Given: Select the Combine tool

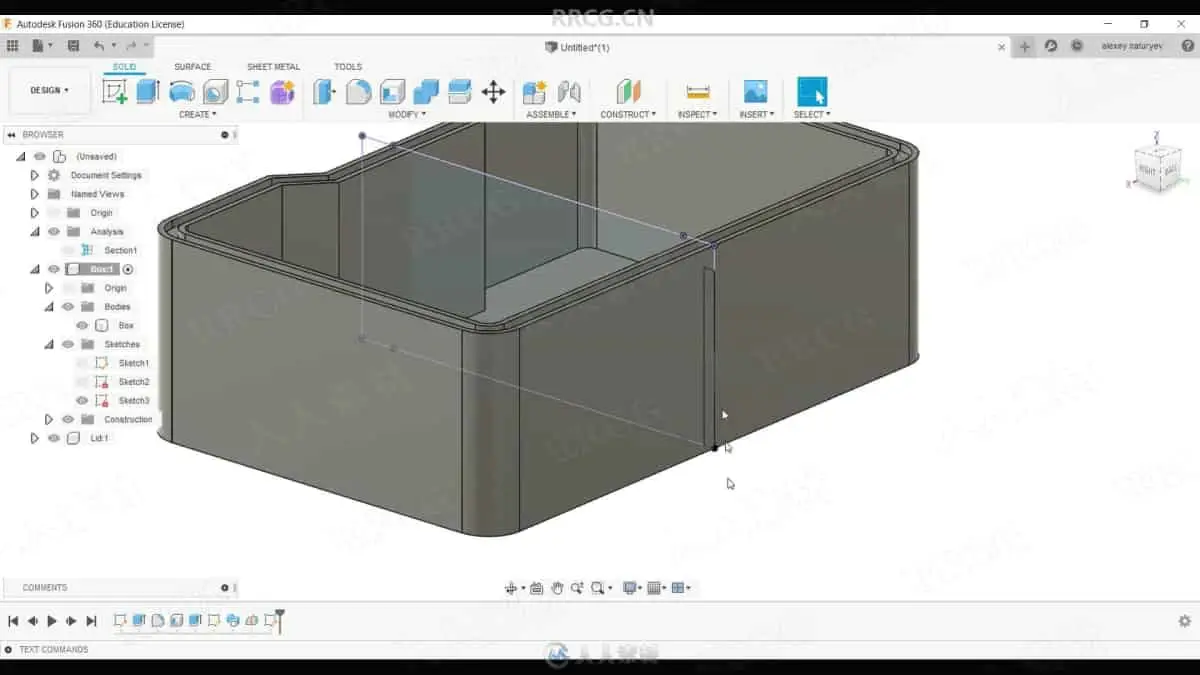Looking at the screenshot, I should click(x=426, y=92).
